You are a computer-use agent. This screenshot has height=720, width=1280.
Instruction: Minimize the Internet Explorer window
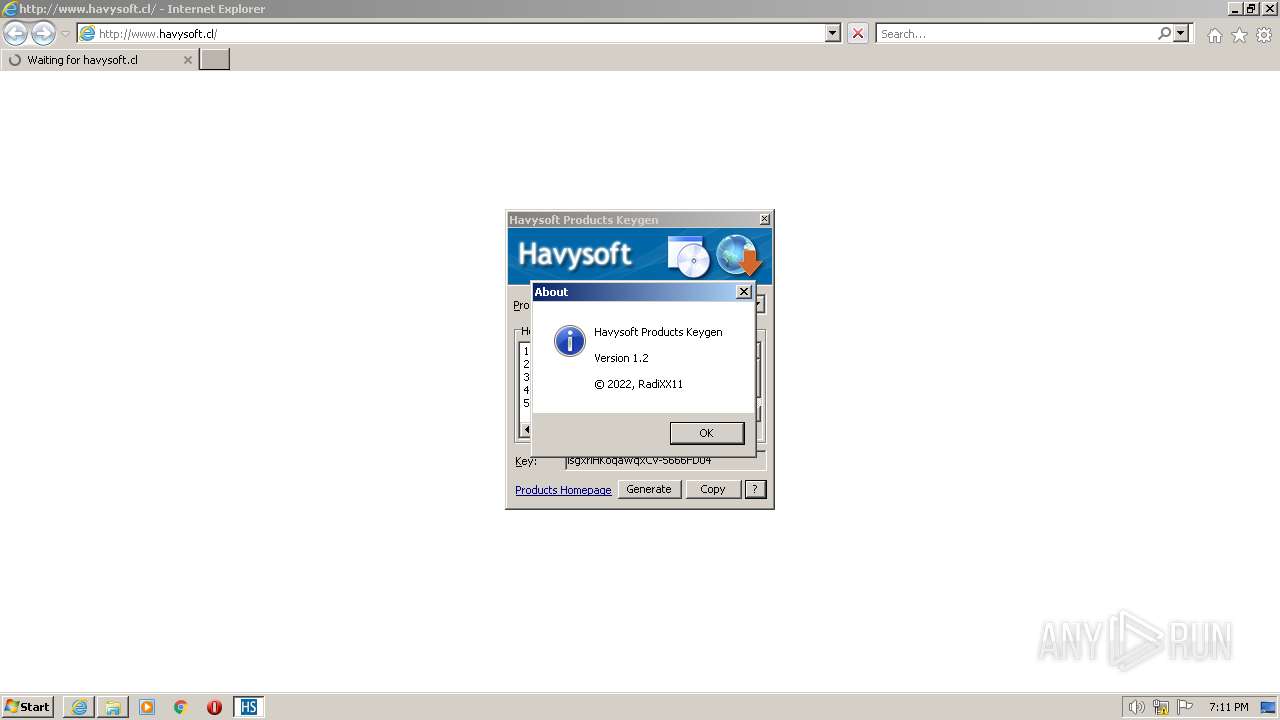point(1235,8)
